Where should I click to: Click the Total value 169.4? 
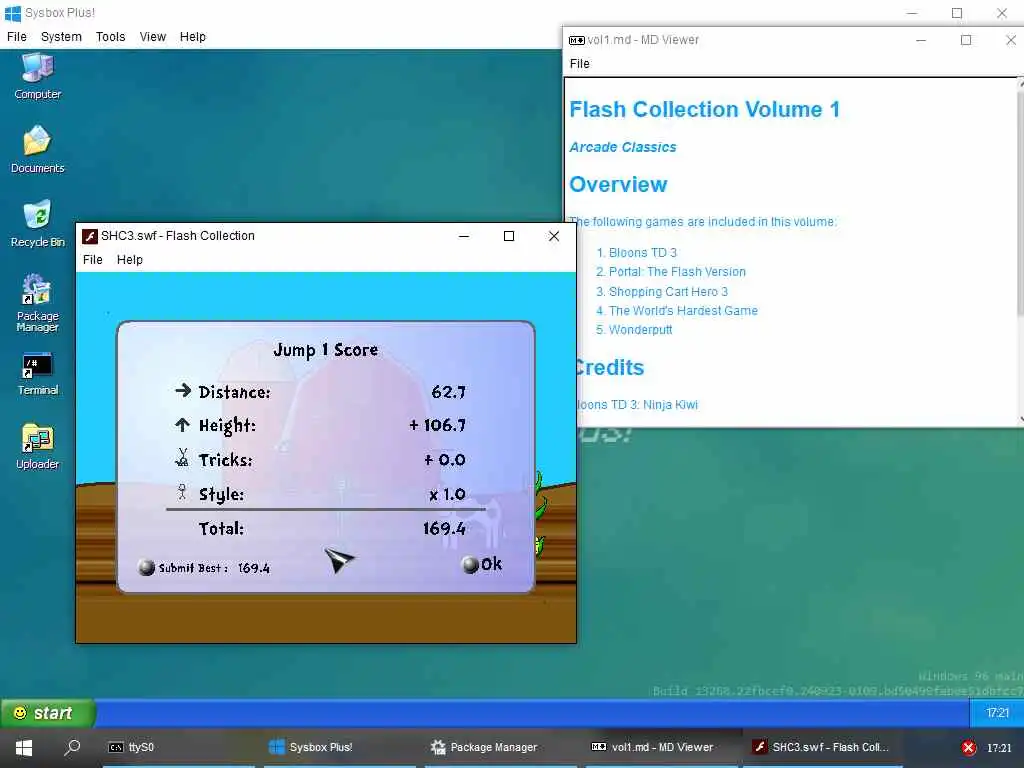[x=444, y=528]
